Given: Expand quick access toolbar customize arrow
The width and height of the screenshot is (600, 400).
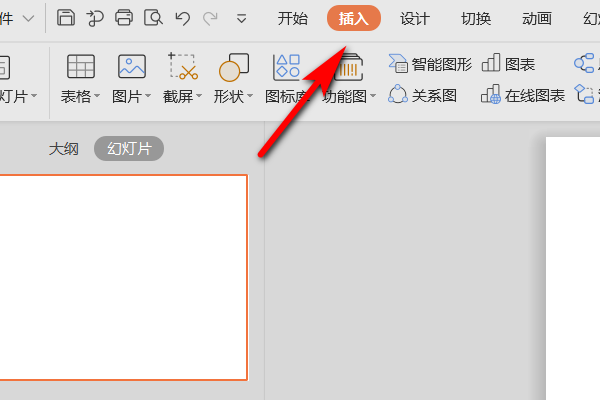Looking at the screenshot, I should 241,18.
